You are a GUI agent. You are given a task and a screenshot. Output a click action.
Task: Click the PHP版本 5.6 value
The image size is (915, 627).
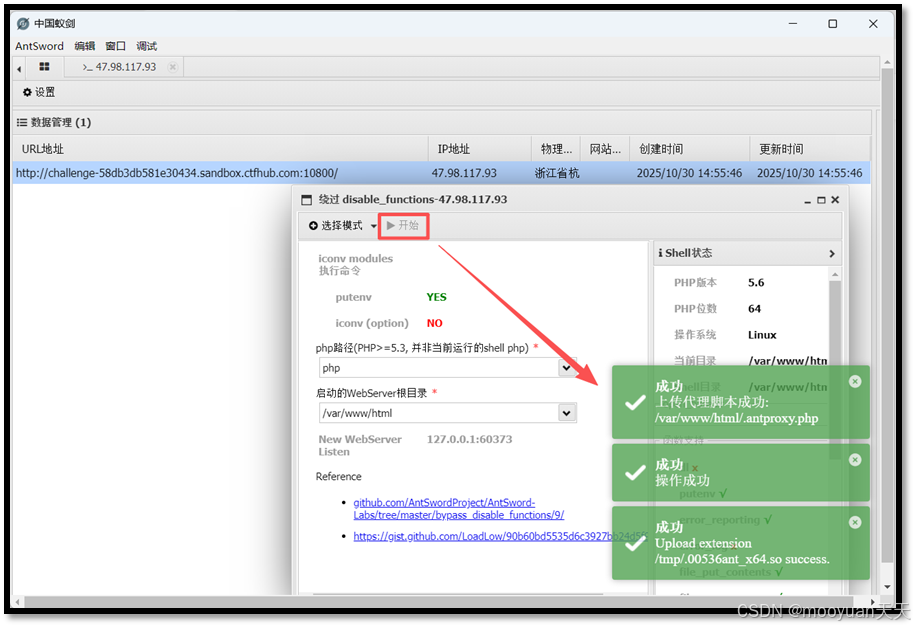point(756,283)
